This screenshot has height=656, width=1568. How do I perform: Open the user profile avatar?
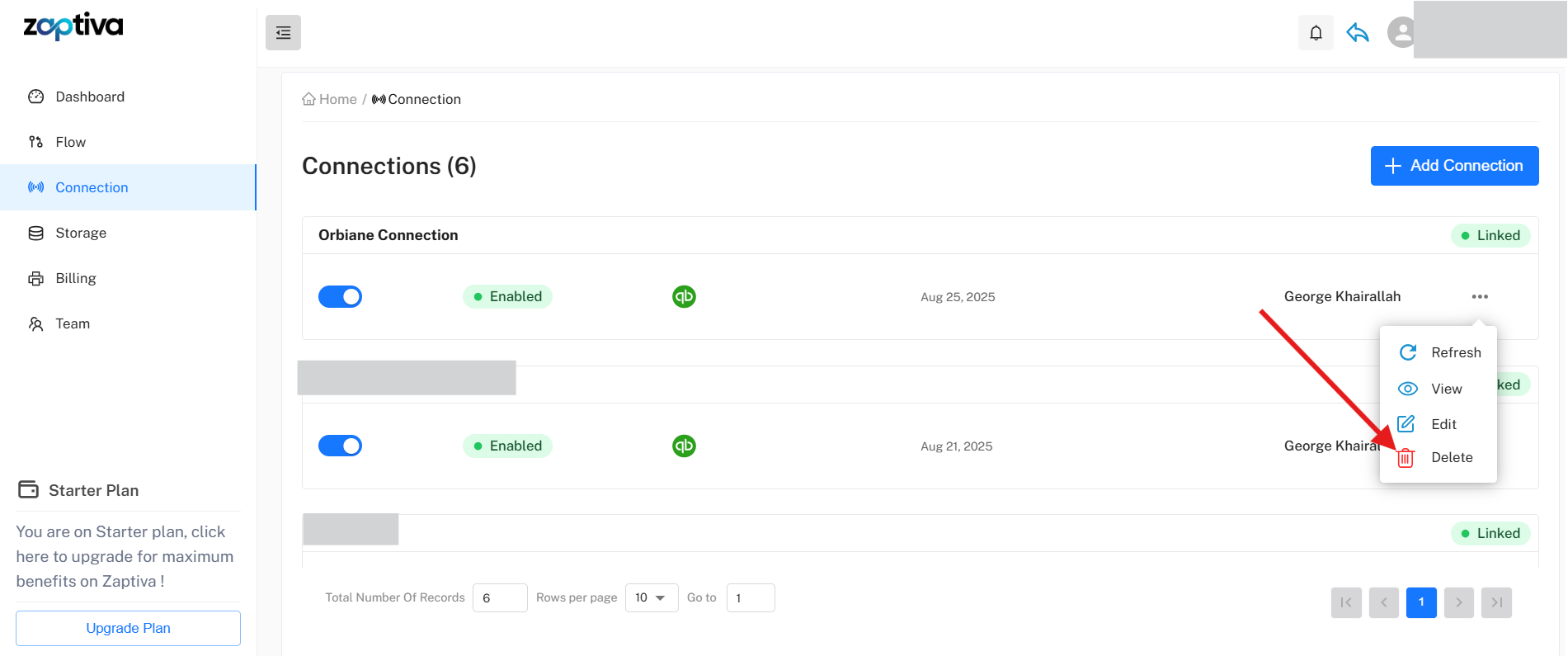1401,33
